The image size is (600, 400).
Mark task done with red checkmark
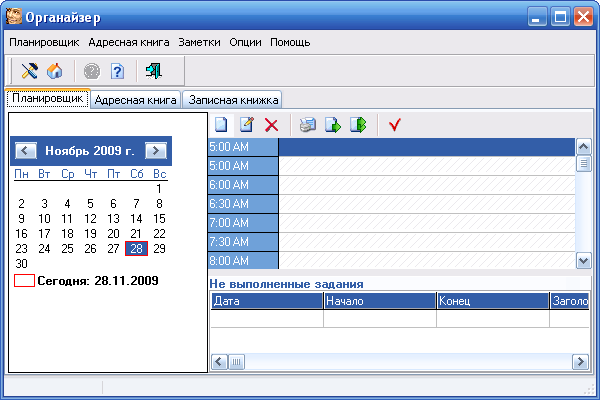(x=394, y=125)
